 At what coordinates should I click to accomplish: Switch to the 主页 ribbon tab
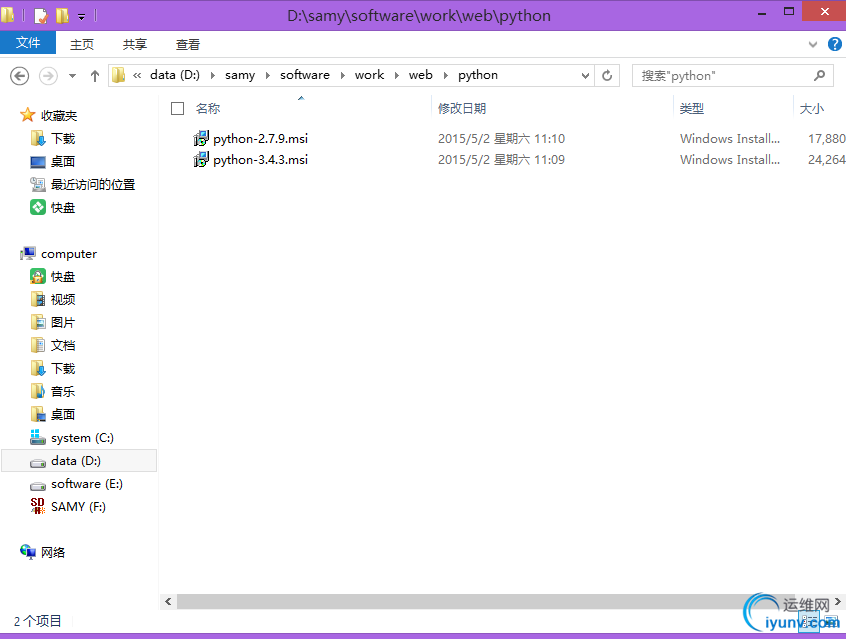82,44
